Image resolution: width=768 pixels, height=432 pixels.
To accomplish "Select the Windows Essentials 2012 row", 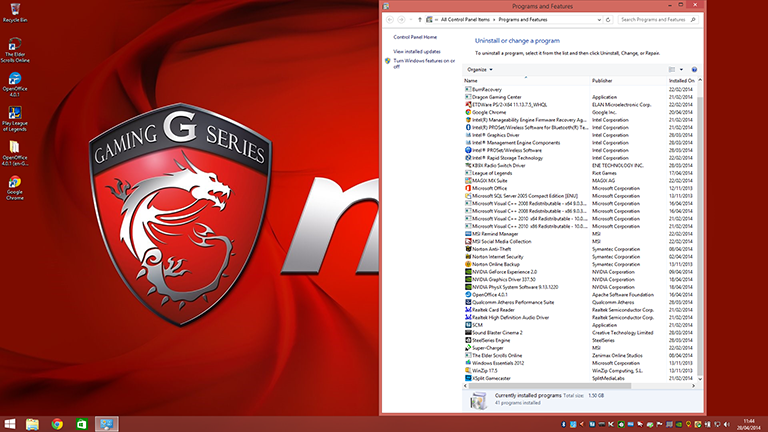I will coord(579,363).
